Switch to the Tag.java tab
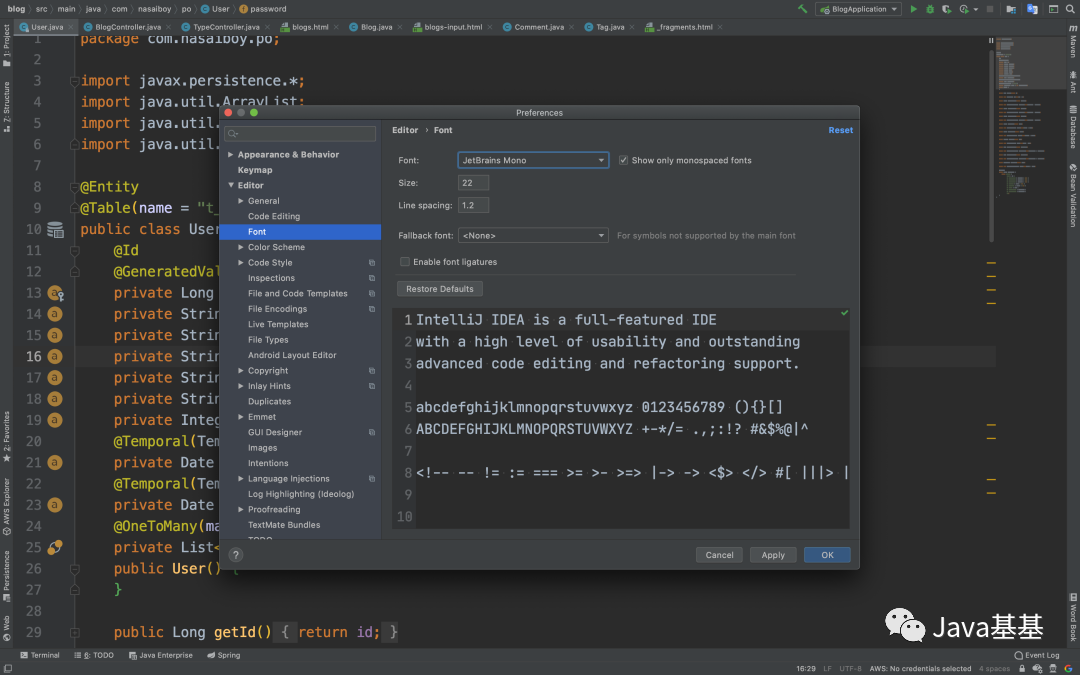Viewport: 1080px width, 675px height. coord(610,27)
